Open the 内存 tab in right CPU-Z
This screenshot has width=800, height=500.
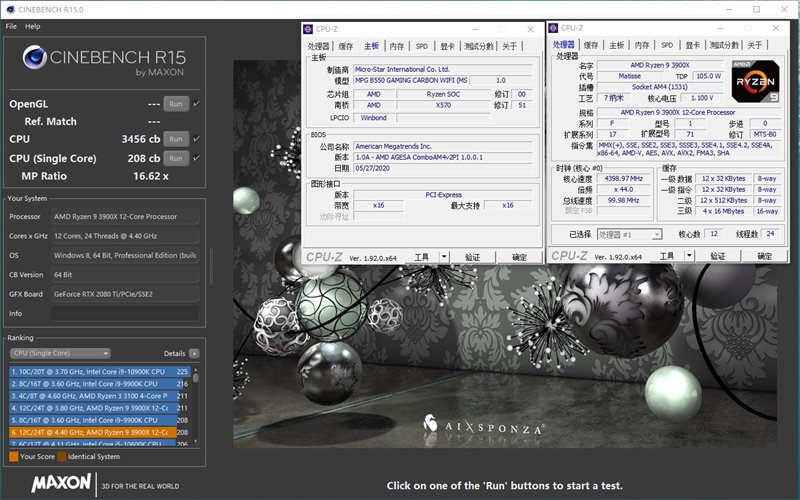point(642,45)
